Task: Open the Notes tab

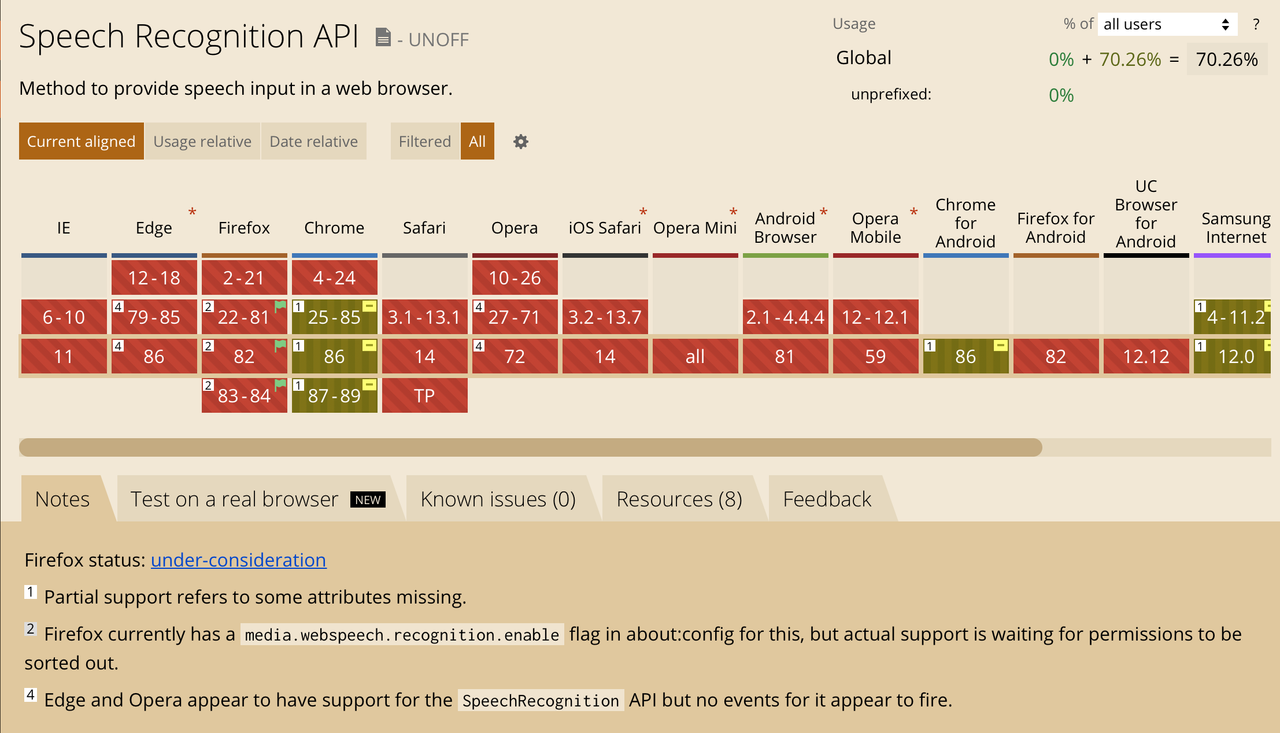Action: [x=62, y=499]
